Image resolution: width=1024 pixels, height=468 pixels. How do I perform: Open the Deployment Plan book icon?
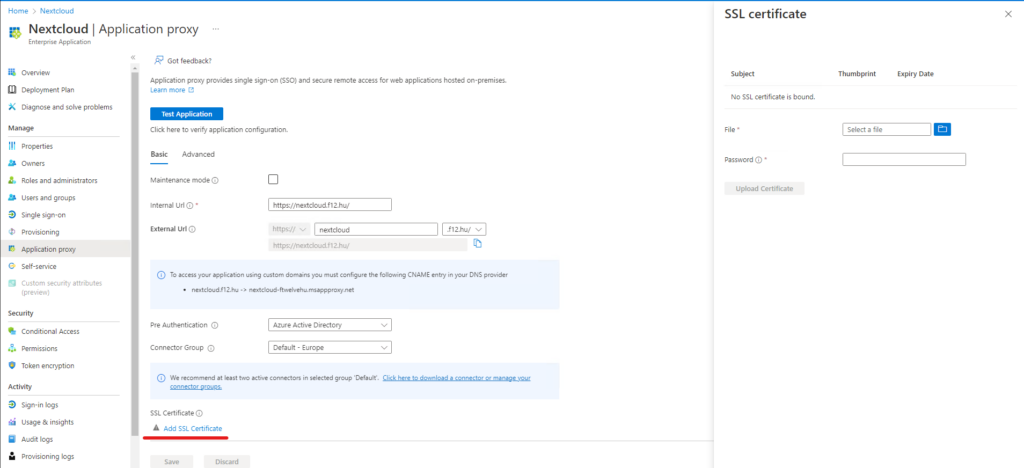click(12, 89)
